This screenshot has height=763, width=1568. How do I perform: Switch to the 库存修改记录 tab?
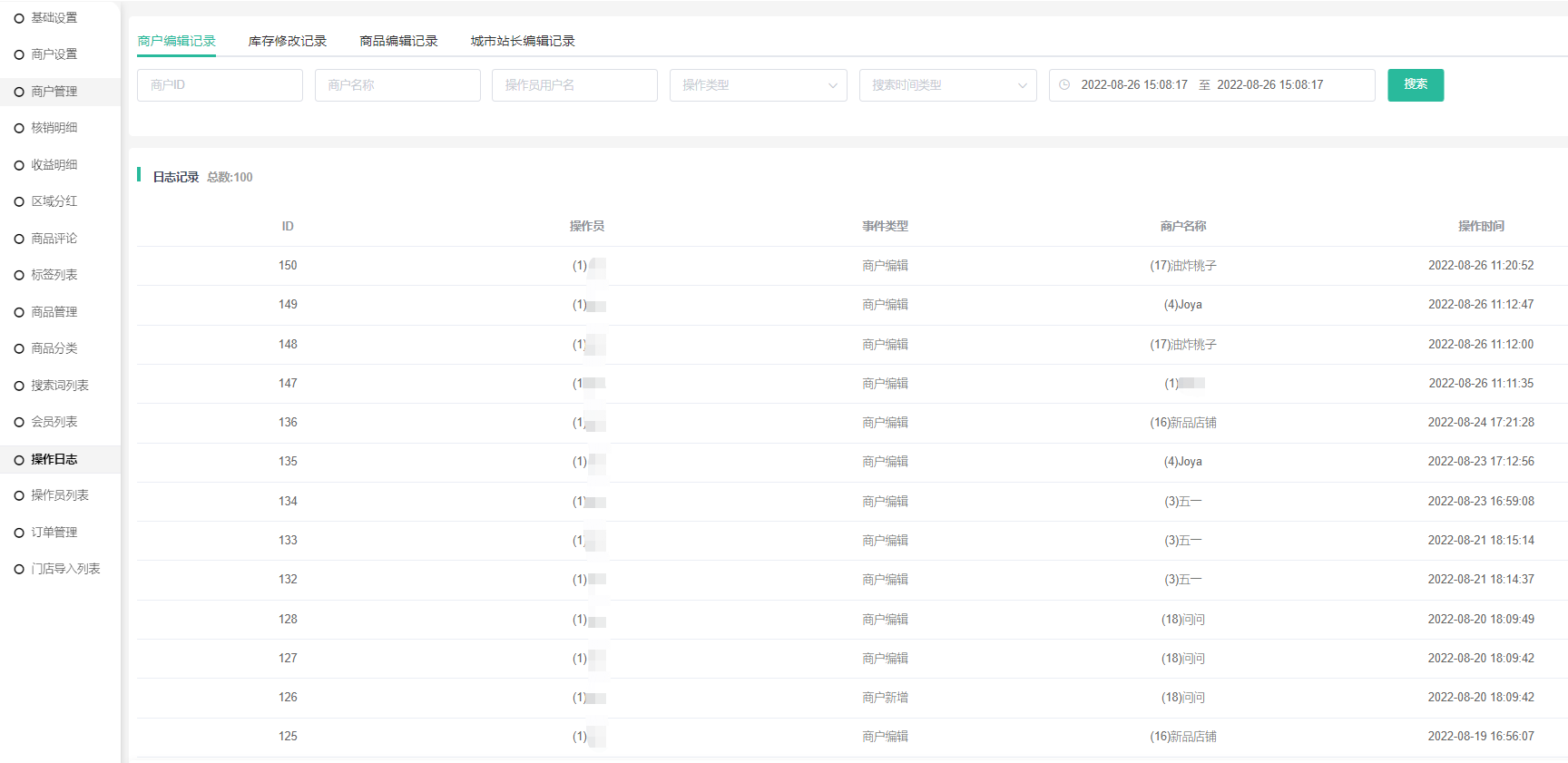point(287,42)
